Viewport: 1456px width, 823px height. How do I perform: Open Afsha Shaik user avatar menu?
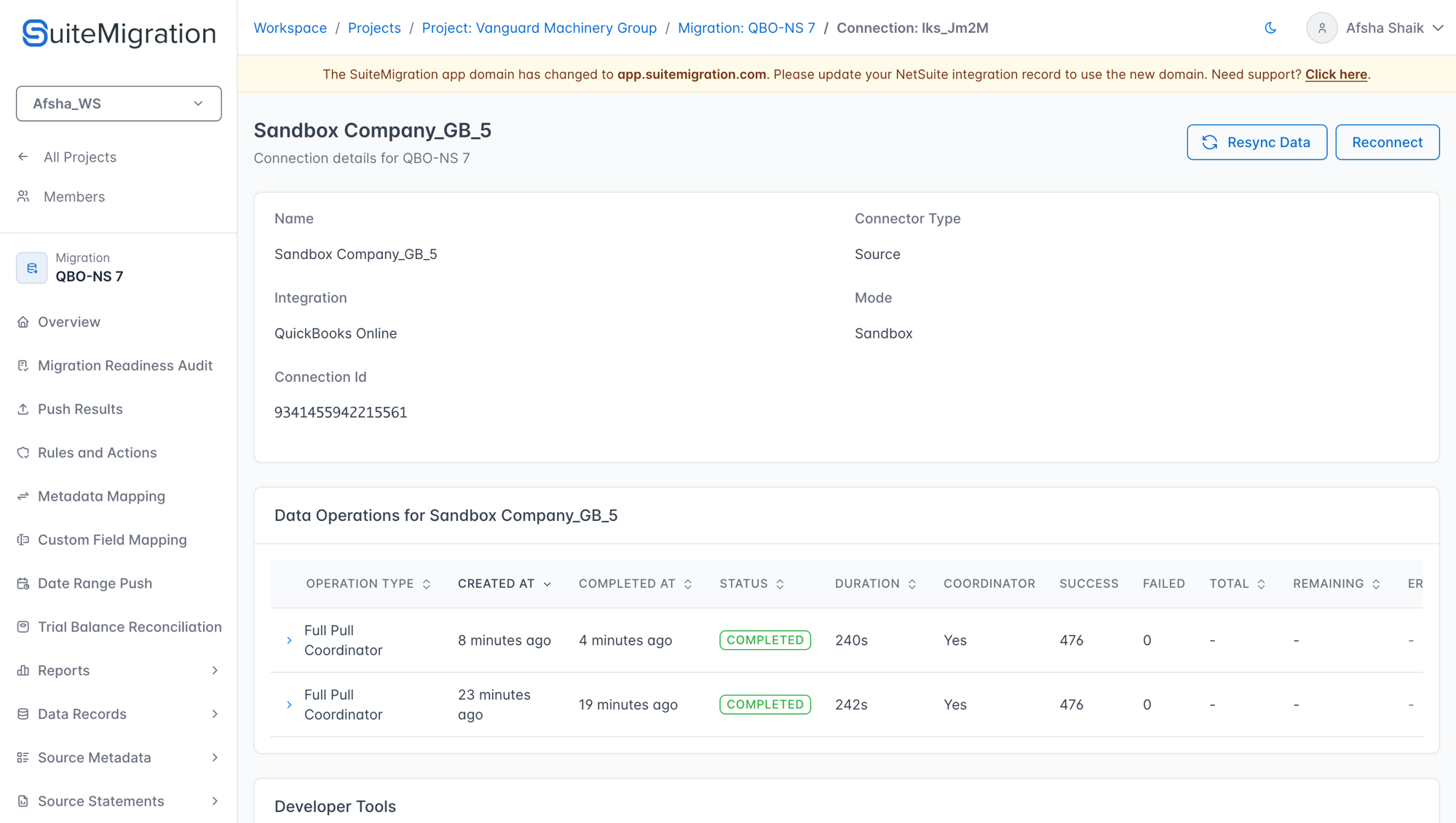1321,28
